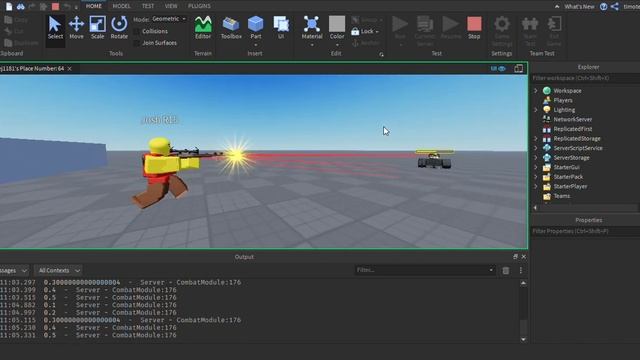This screenshot has height=360, width=640.
Task: Undock the Output panel
Action: point(515,256)
